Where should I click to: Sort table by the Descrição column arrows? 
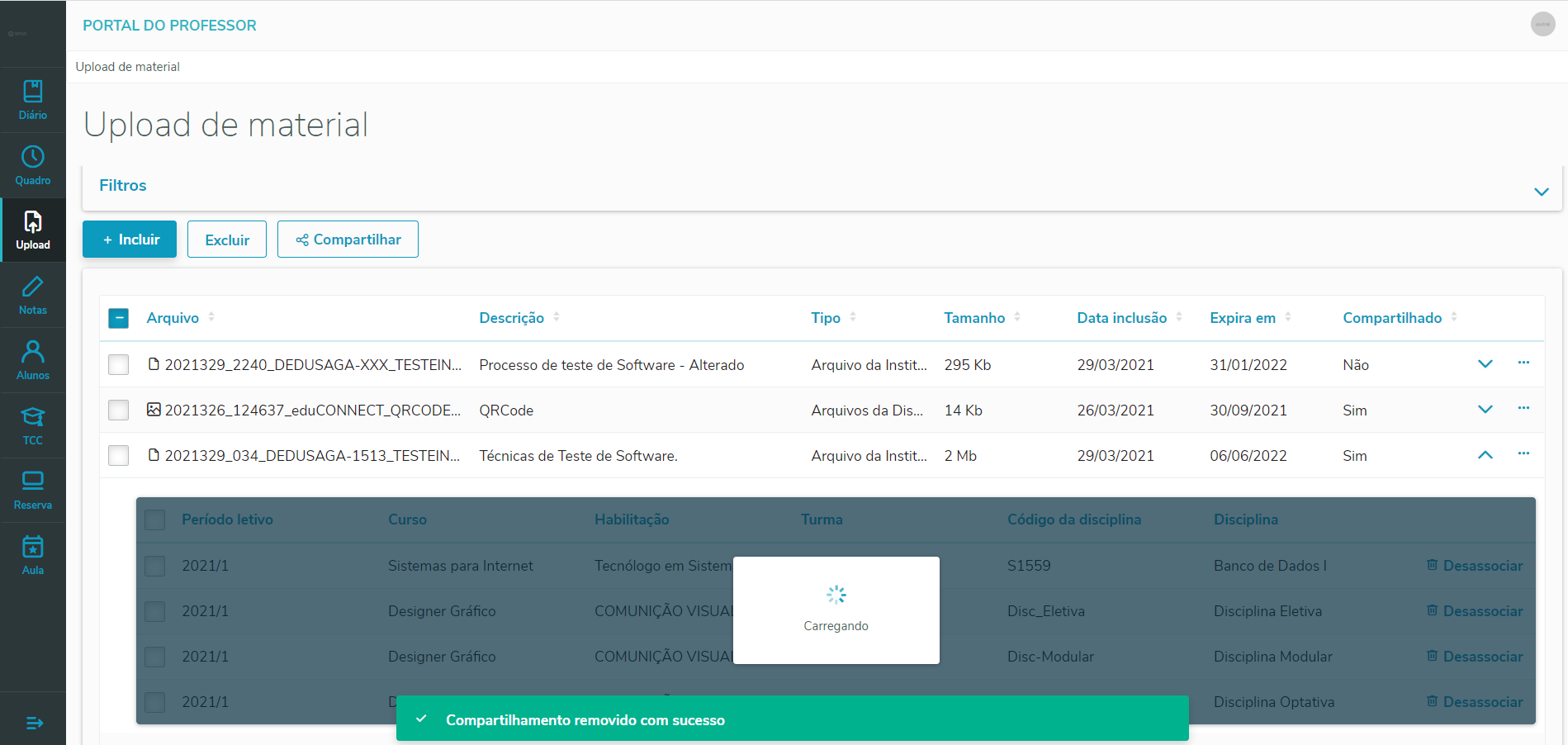[x=557, y=317]
